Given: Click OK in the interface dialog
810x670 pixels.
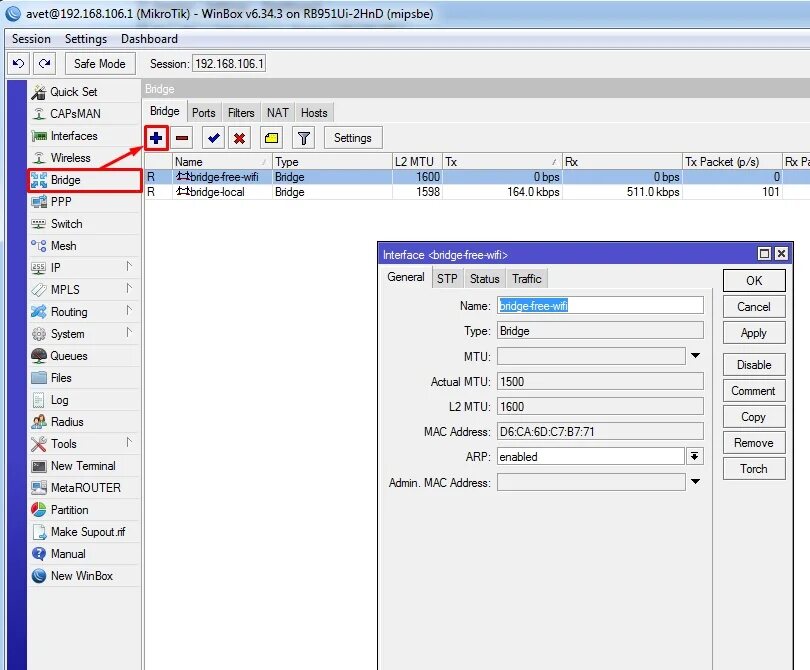Looking at the screenshot, I should (x=754, y=281).
